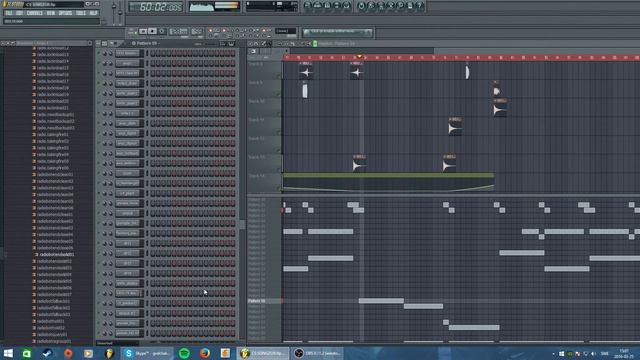This screenshot has width=640, height=360.
Task: Open Browser view shortcut icon
Action: click(x=337, y=6)
